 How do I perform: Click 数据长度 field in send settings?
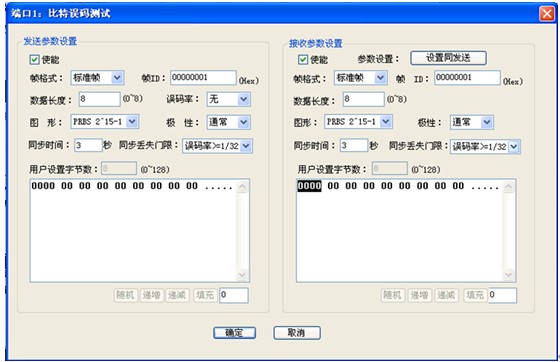tap(100, 99)
